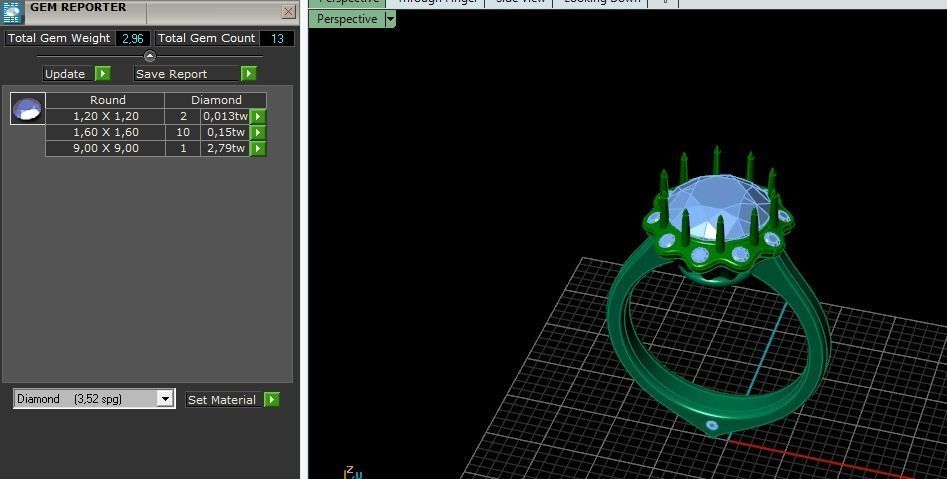The image size is (947, 479).
Task: Select the large center diamond in the viewport
Action: click(x=719, y=205)
